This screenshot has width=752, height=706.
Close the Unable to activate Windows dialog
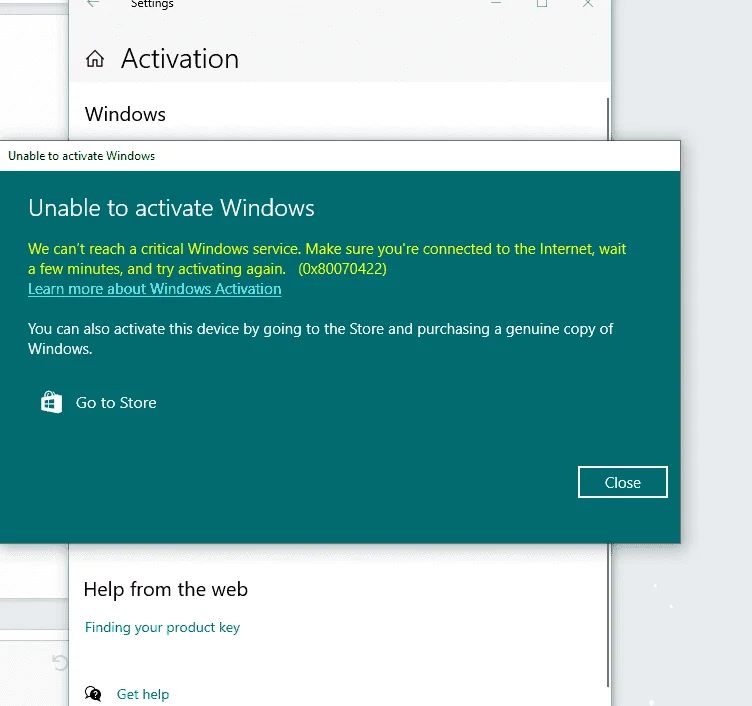[x=623, y=482]
